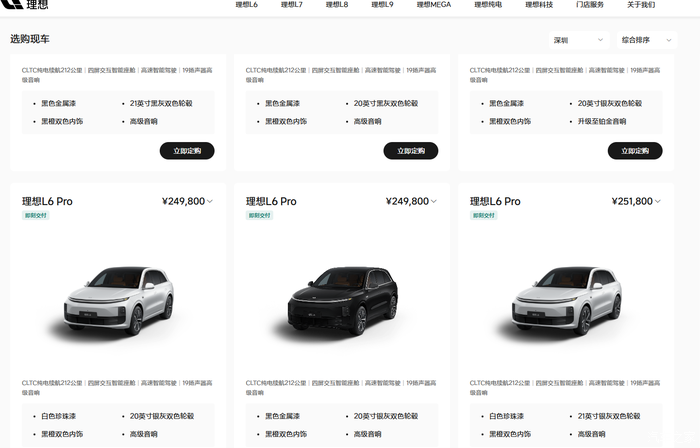Select the 理想L9 nav item
Screen dimensions: 700x448
382,4
